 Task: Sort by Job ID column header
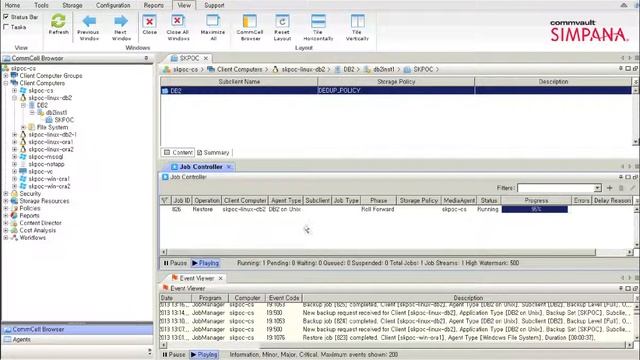coord(182,200)
